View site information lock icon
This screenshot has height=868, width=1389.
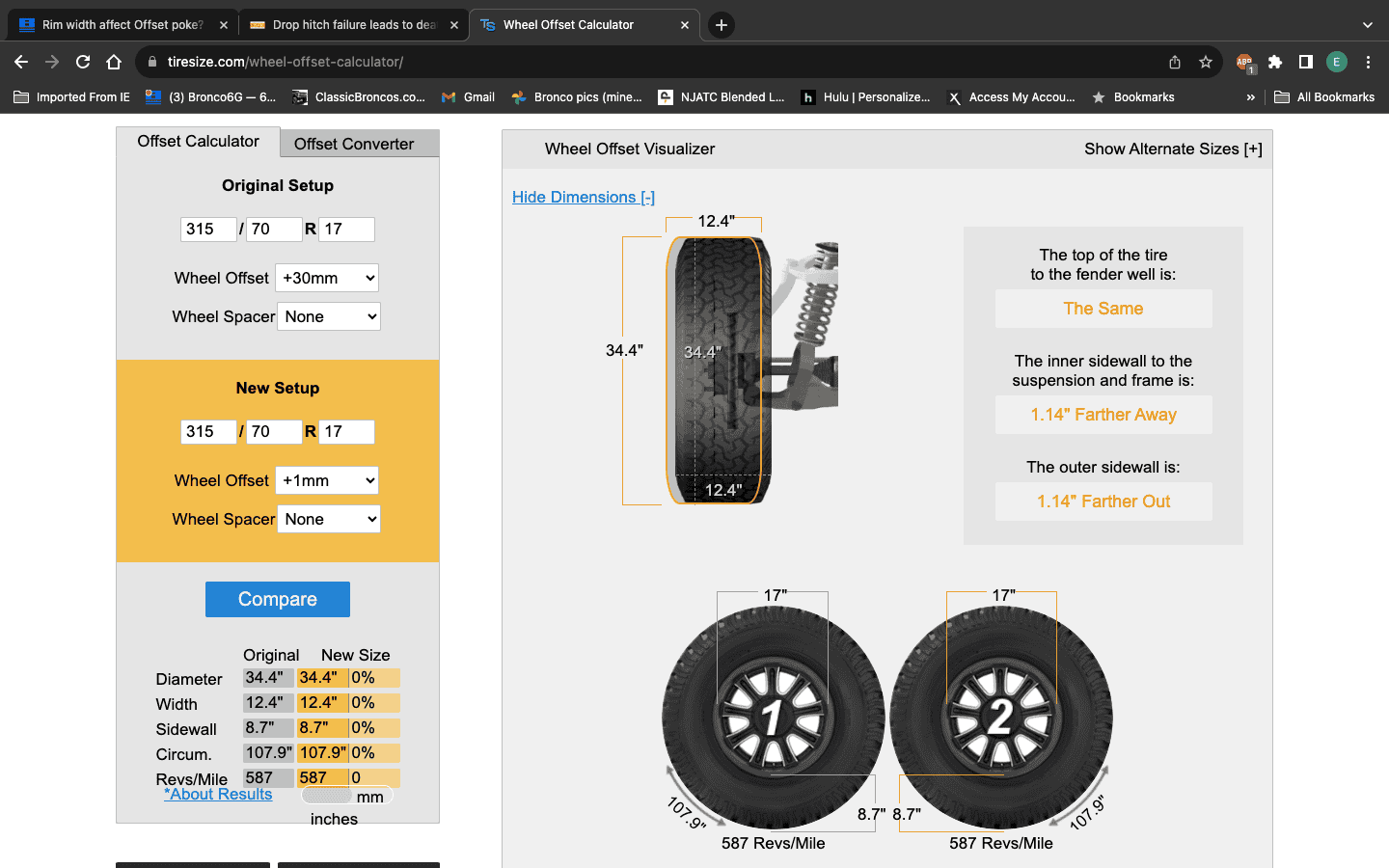tap(151, 62)
